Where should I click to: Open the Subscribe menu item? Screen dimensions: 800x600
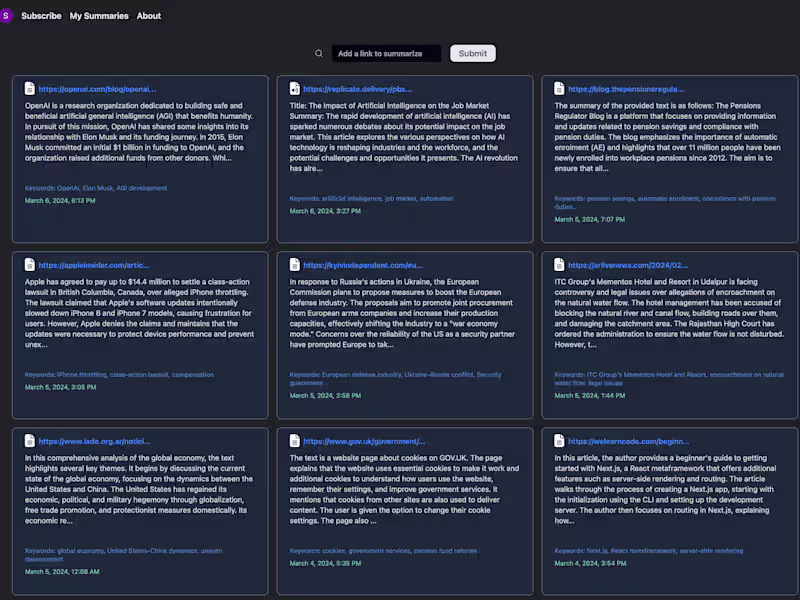[x=41, y=16]
